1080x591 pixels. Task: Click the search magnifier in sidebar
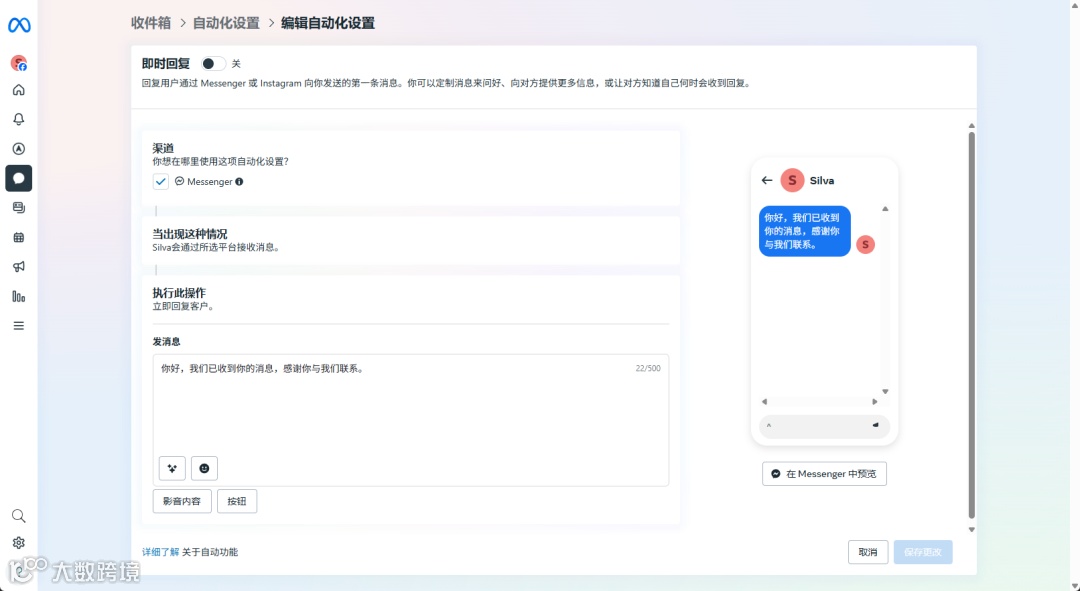tap(19, 516)
